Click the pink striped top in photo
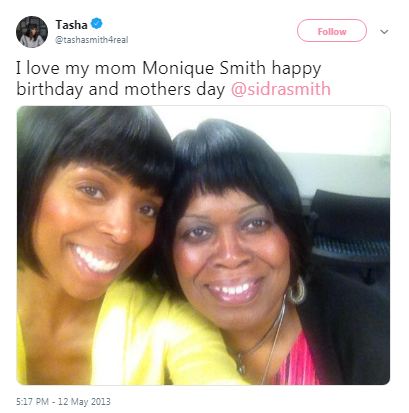The height and width of the screenshot is (413, 409). coord(297,362)
